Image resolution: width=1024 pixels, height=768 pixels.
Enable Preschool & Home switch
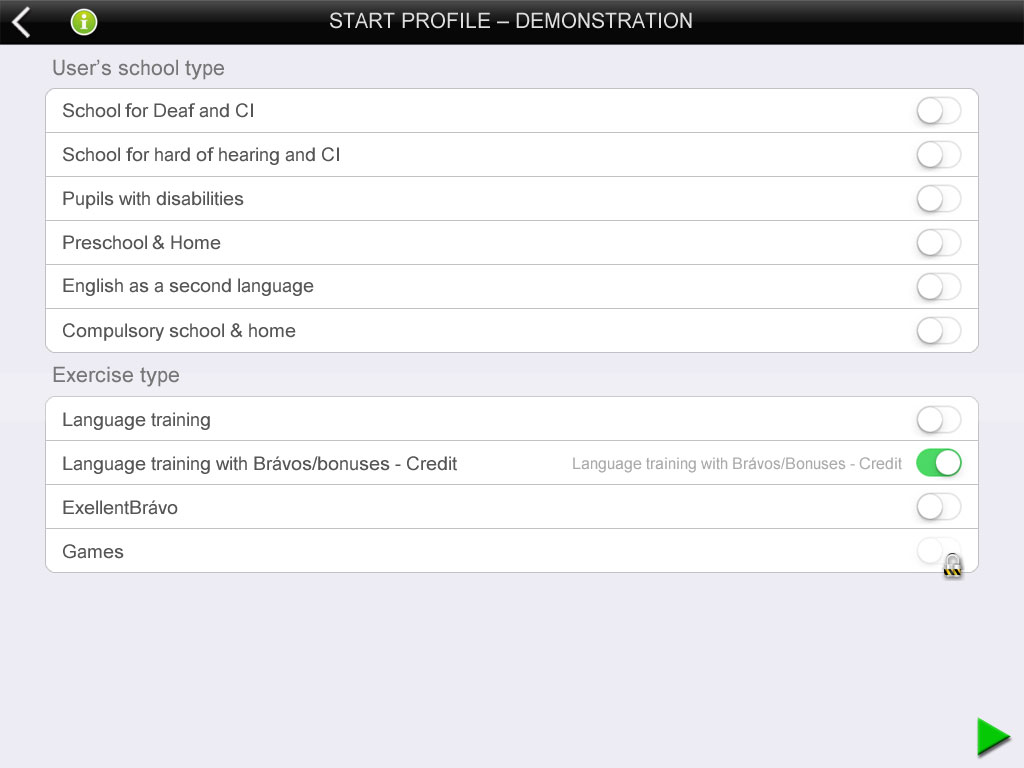coord(938,243)
